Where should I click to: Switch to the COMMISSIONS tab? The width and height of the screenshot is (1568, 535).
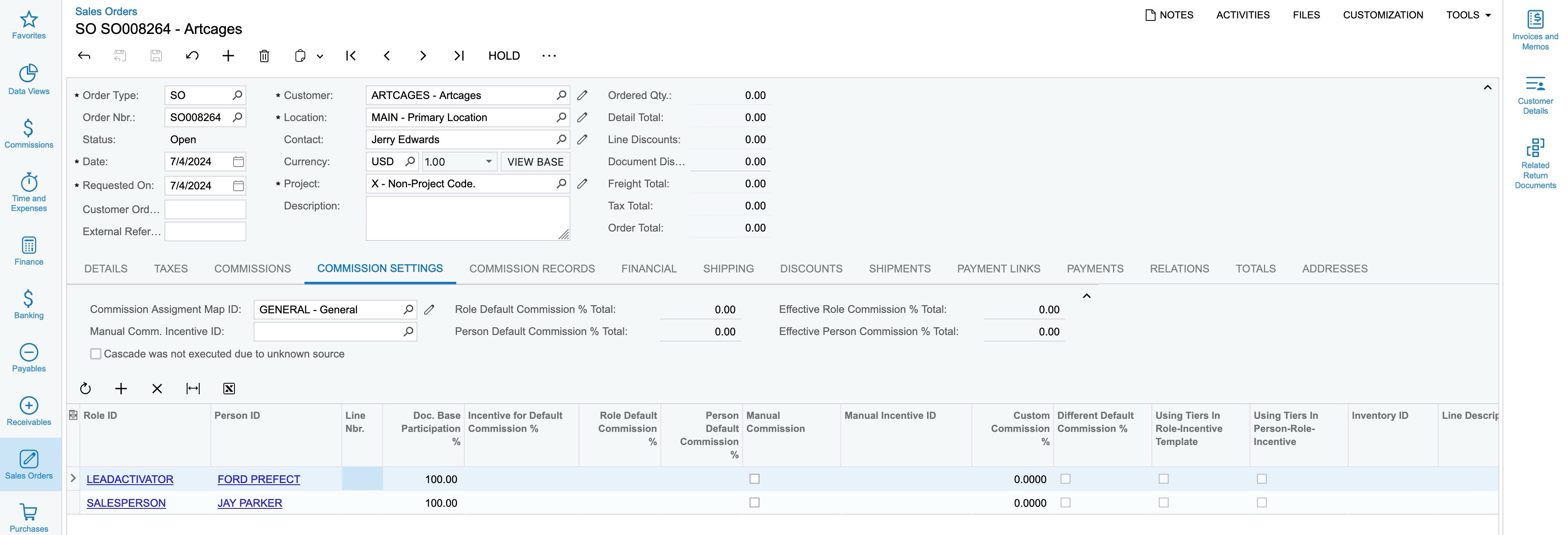[252, 269]
